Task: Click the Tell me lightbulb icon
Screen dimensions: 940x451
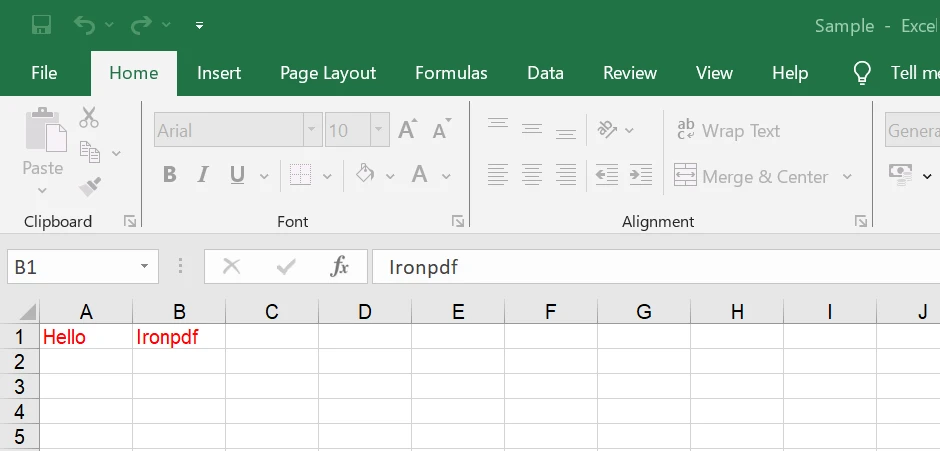Action: [862, 73]
